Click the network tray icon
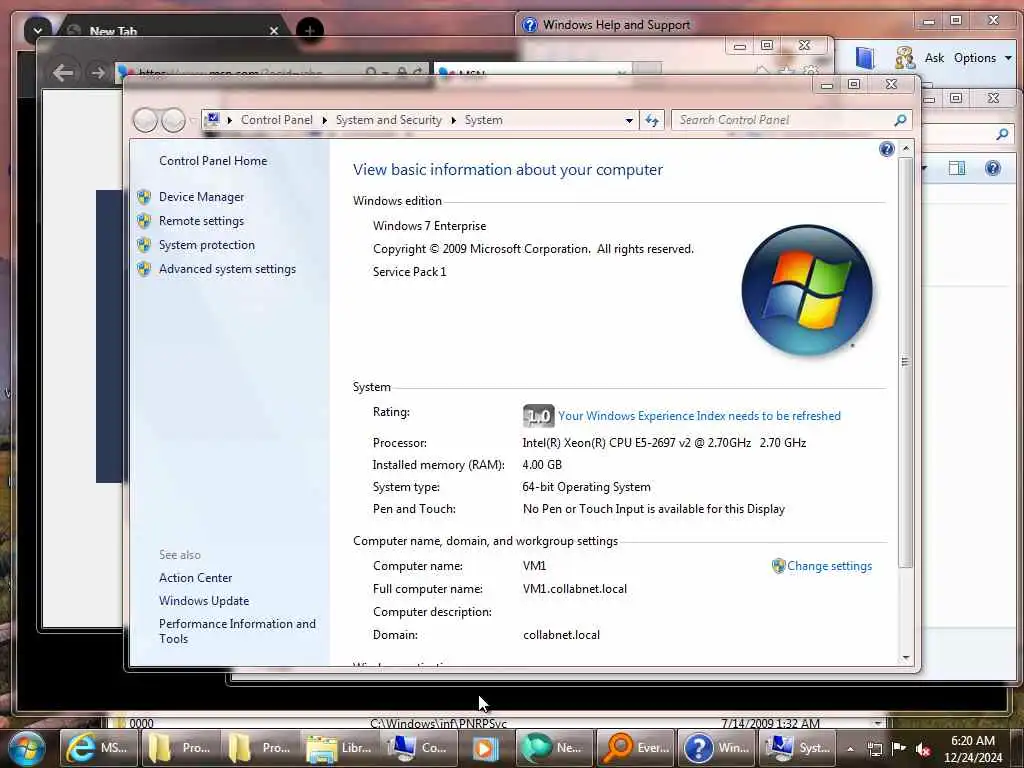Image resolution: width=1024 pixels, height=768 pixels. point(874,749)
